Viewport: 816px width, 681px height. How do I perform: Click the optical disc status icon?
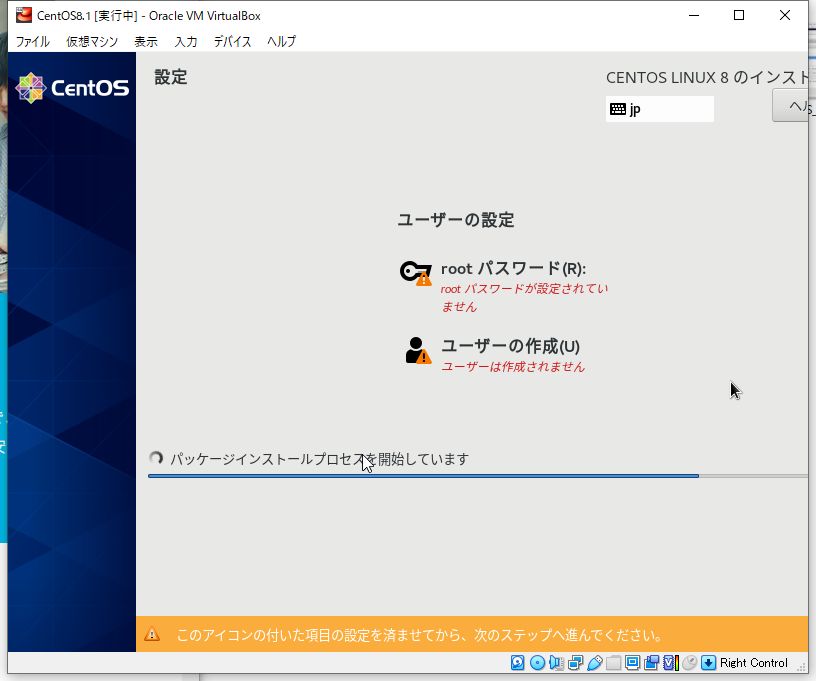[537, 662]
